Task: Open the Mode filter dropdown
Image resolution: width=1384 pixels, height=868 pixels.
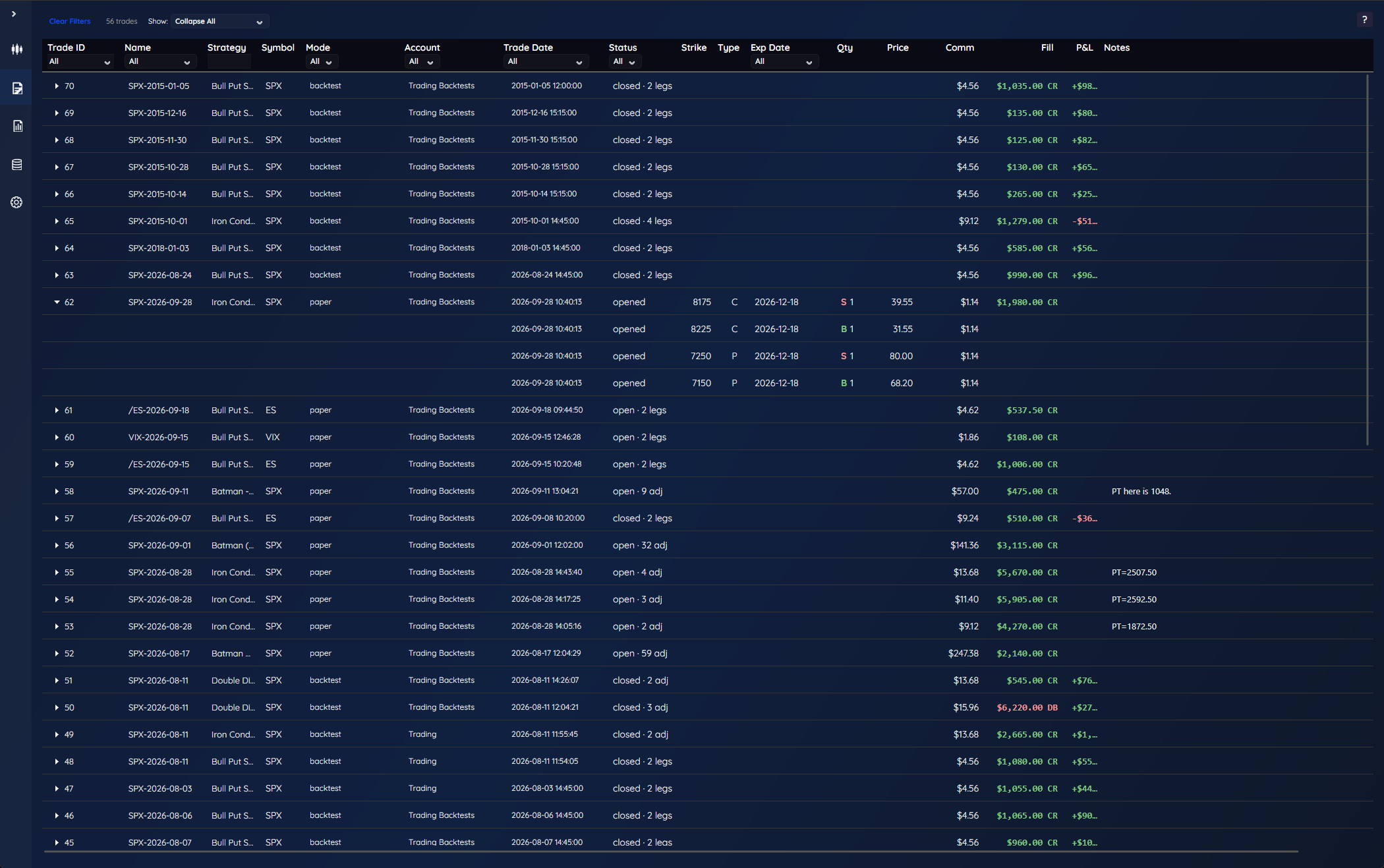Action: [x=322, y=61]
